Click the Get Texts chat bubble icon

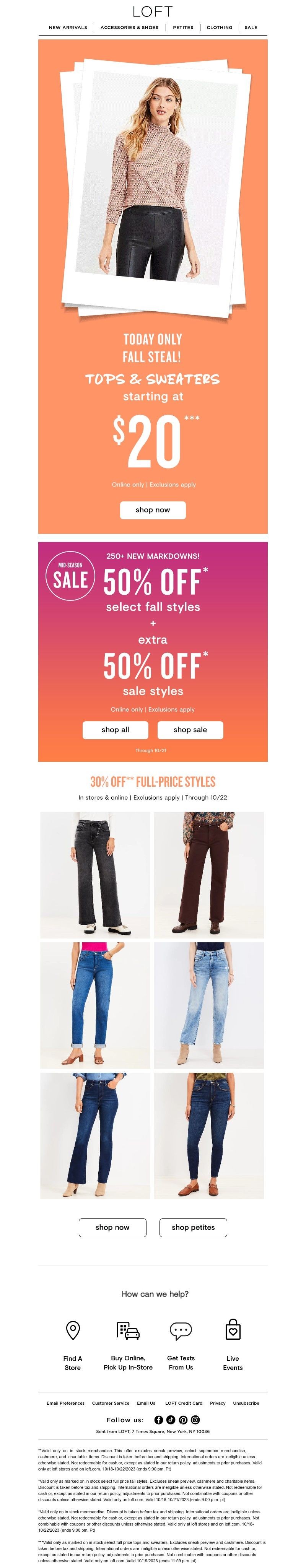181,1331
